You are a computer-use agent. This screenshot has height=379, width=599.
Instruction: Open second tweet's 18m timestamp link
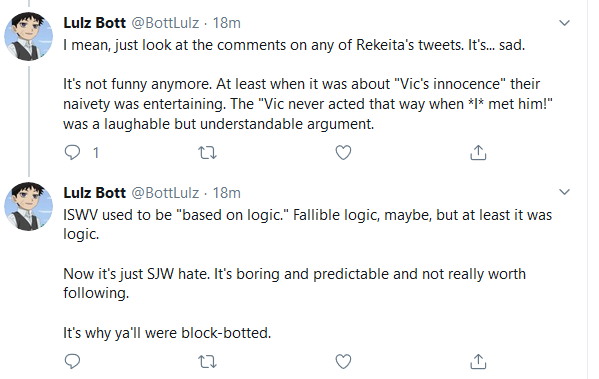tap(227, 193)
